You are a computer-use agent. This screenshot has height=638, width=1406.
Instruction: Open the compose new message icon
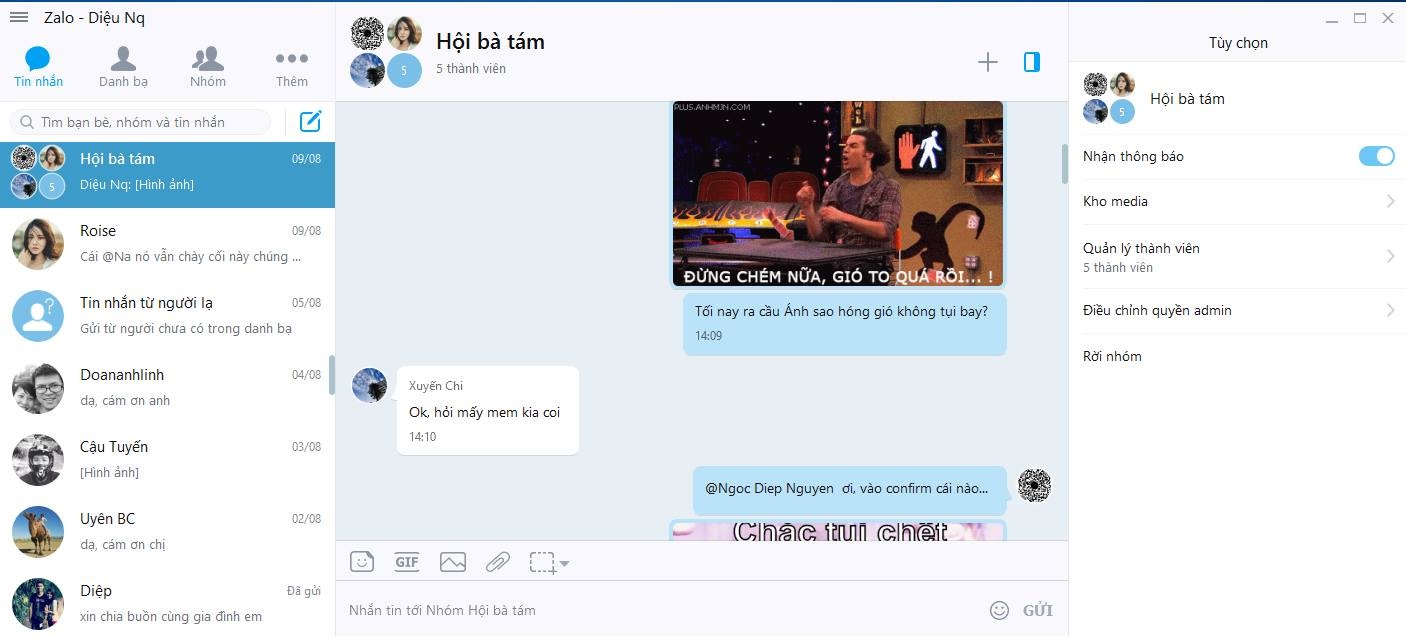[x=310, y=120]
